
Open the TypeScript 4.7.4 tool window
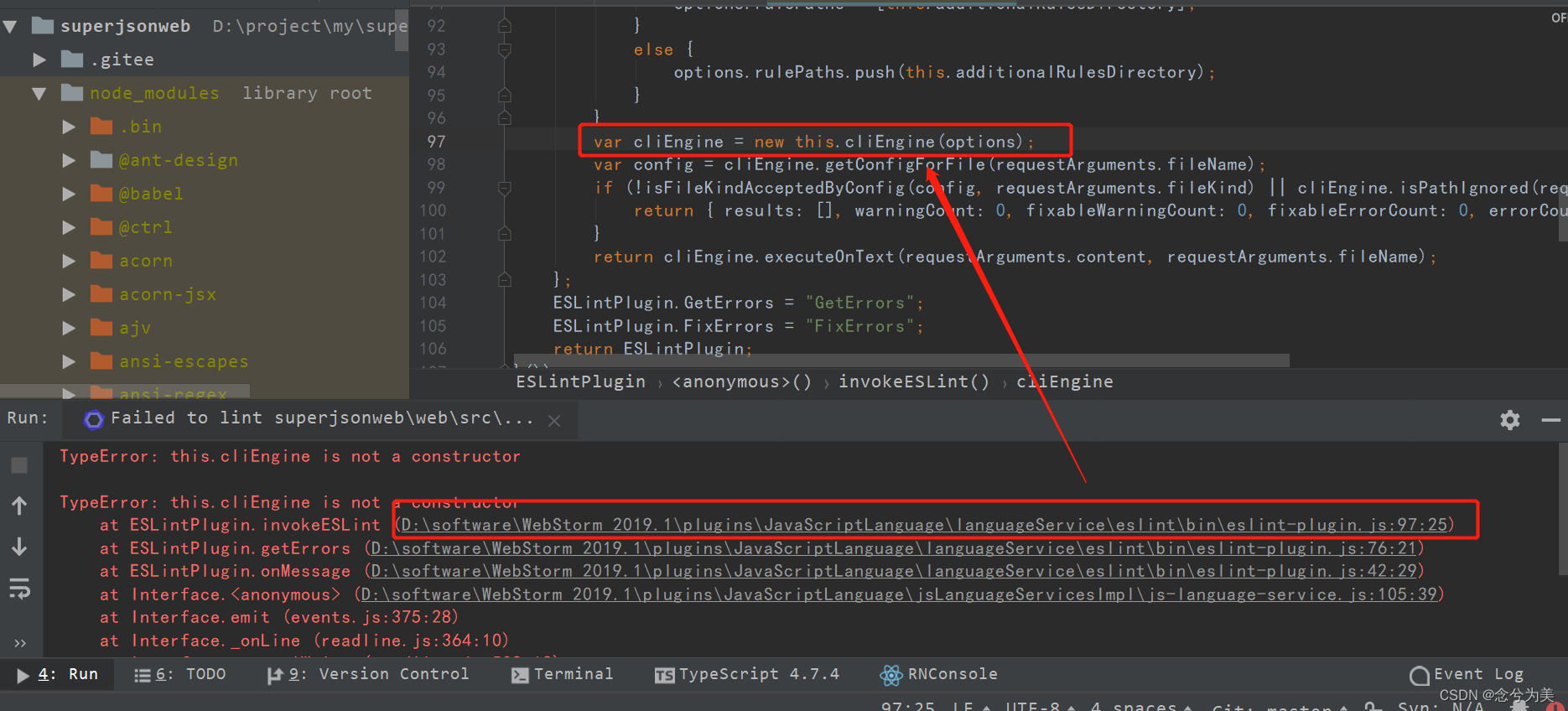click(x=747, y=674)
